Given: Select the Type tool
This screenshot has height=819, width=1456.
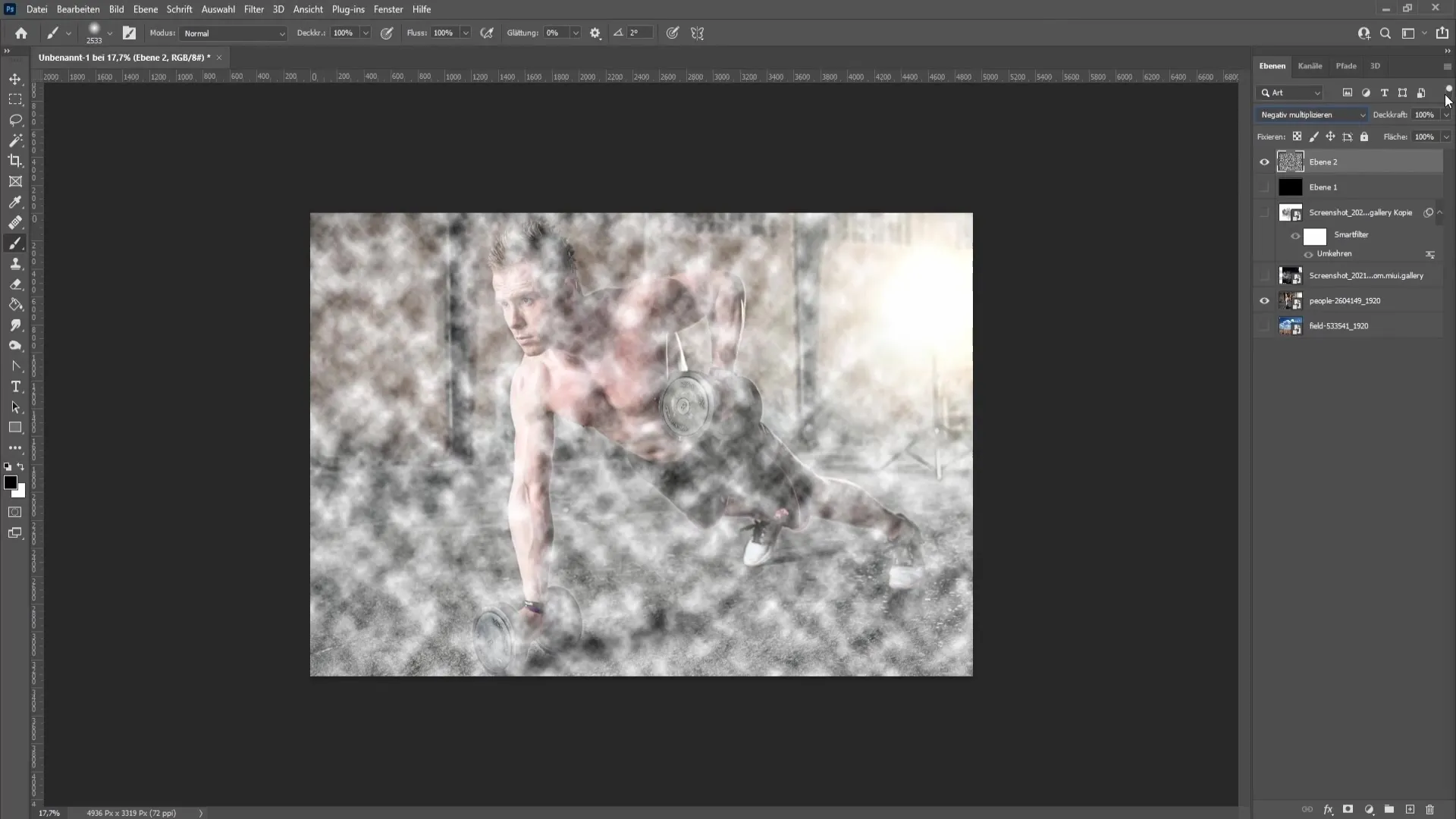Looking at the screenshot, I should click(x=15, y=386).
